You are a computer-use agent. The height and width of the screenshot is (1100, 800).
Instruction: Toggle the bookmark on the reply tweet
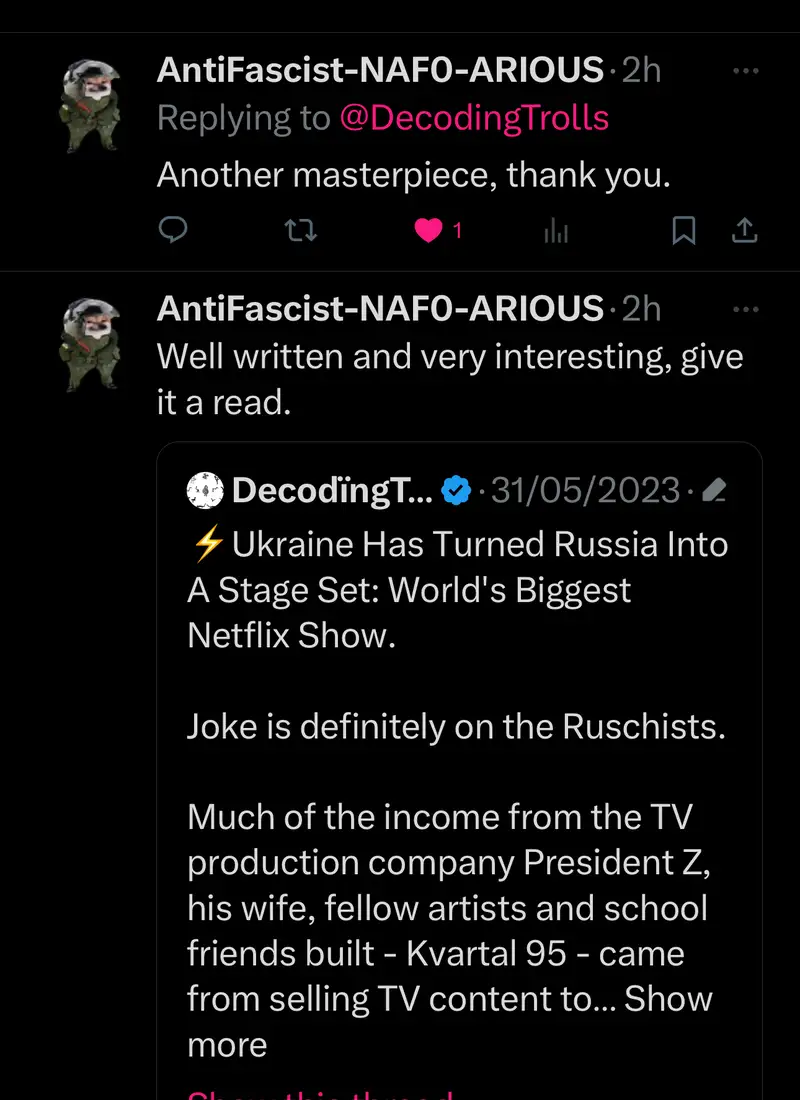683,231
